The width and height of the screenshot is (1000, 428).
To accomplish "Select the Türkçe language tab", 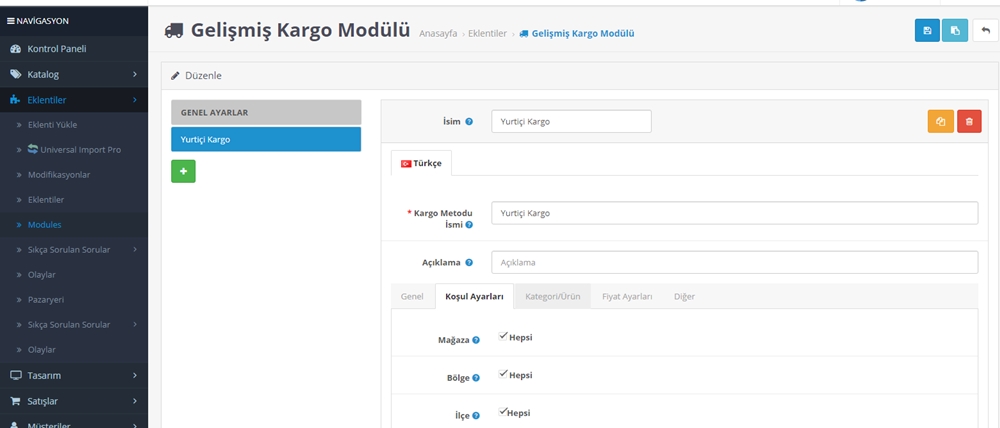I will point(421,163).
